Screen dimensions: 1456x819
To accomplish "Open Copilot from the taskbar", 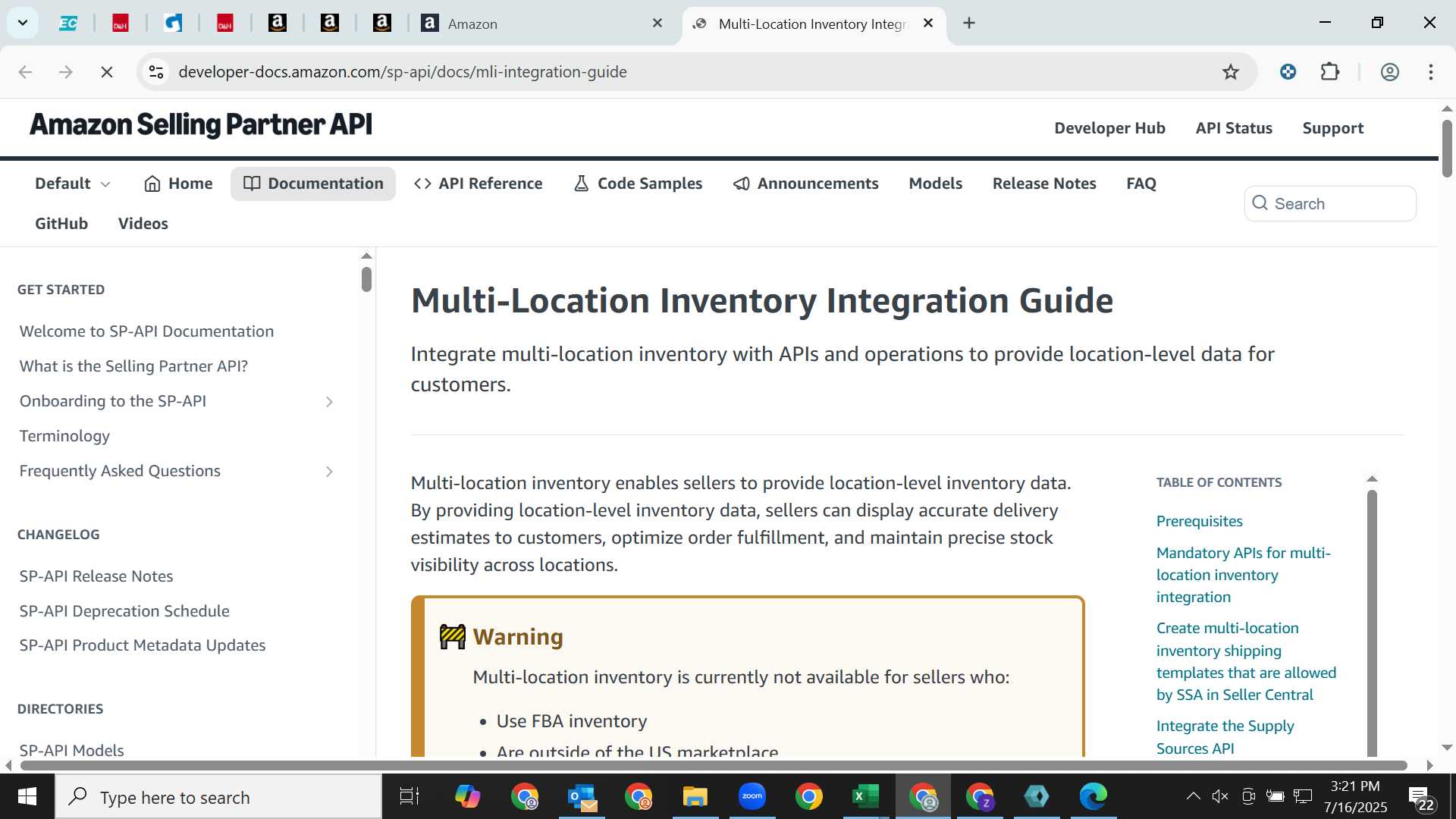I will point(467,797).
